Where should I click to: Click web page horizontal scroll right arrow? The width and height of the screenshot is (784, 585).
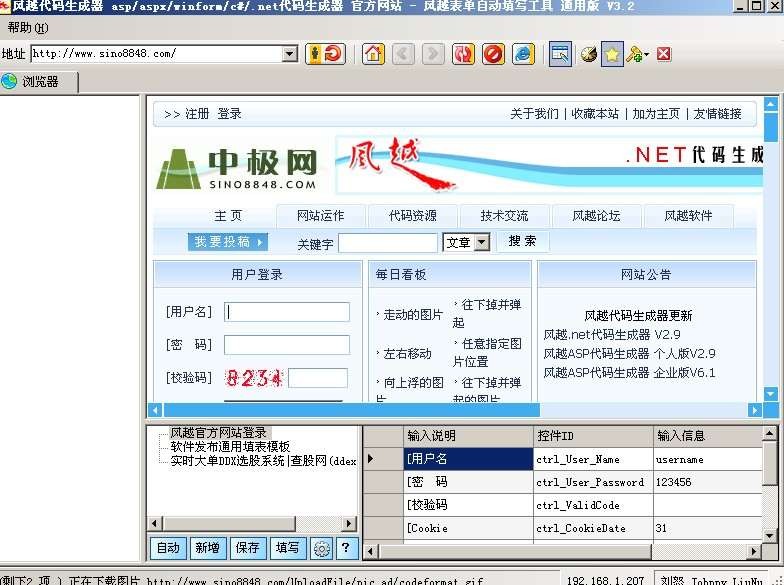[x=754, y=410]
